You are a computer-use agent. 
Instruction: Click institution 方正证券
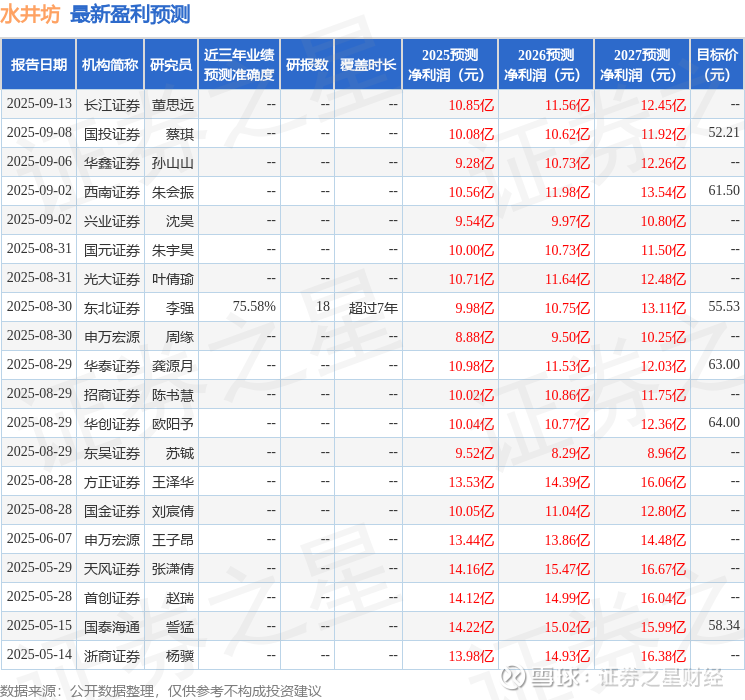[x=112, y=482]
